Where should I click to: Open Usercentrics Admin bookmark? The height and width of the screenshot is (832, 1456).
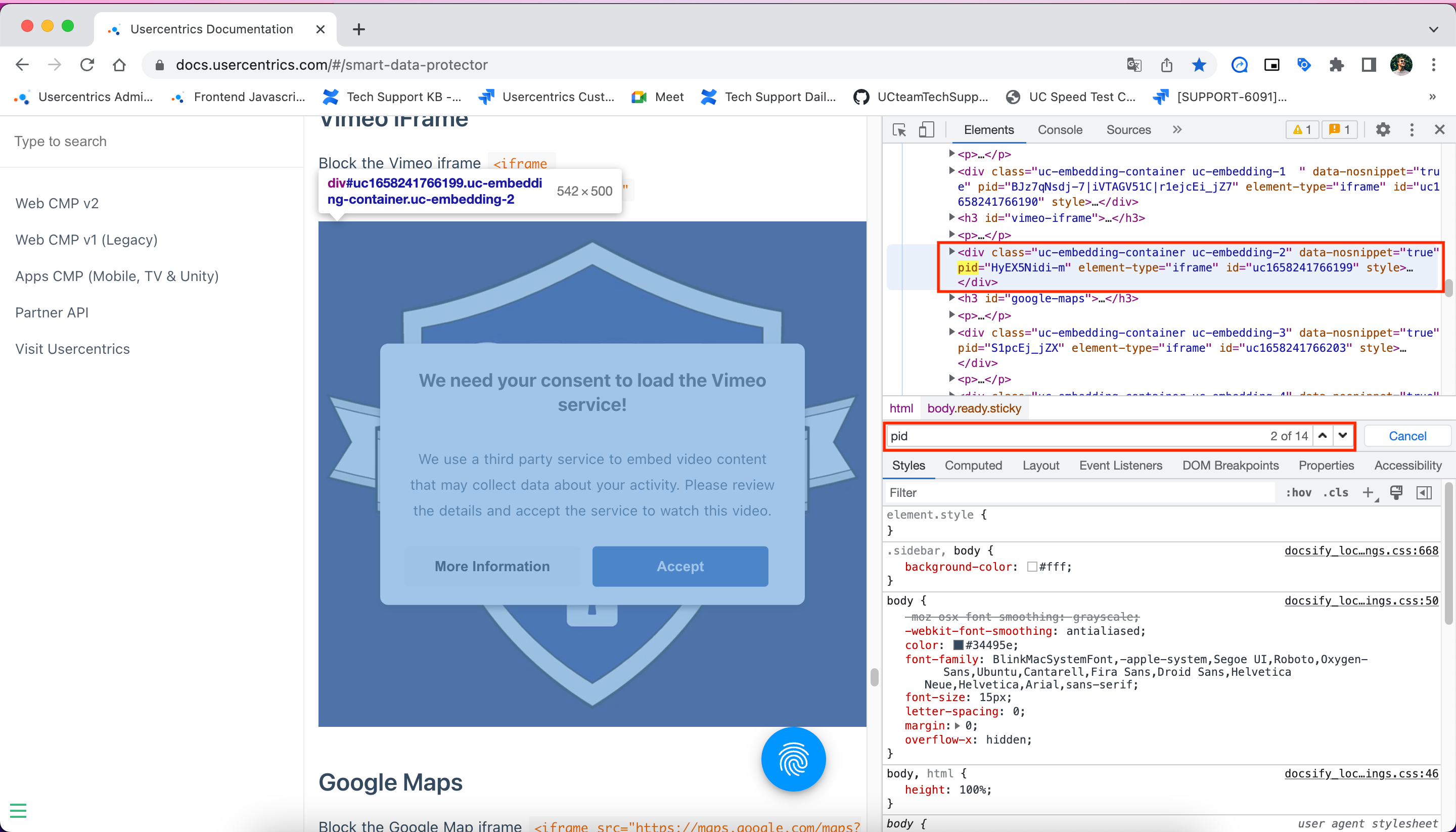point(83,97)
